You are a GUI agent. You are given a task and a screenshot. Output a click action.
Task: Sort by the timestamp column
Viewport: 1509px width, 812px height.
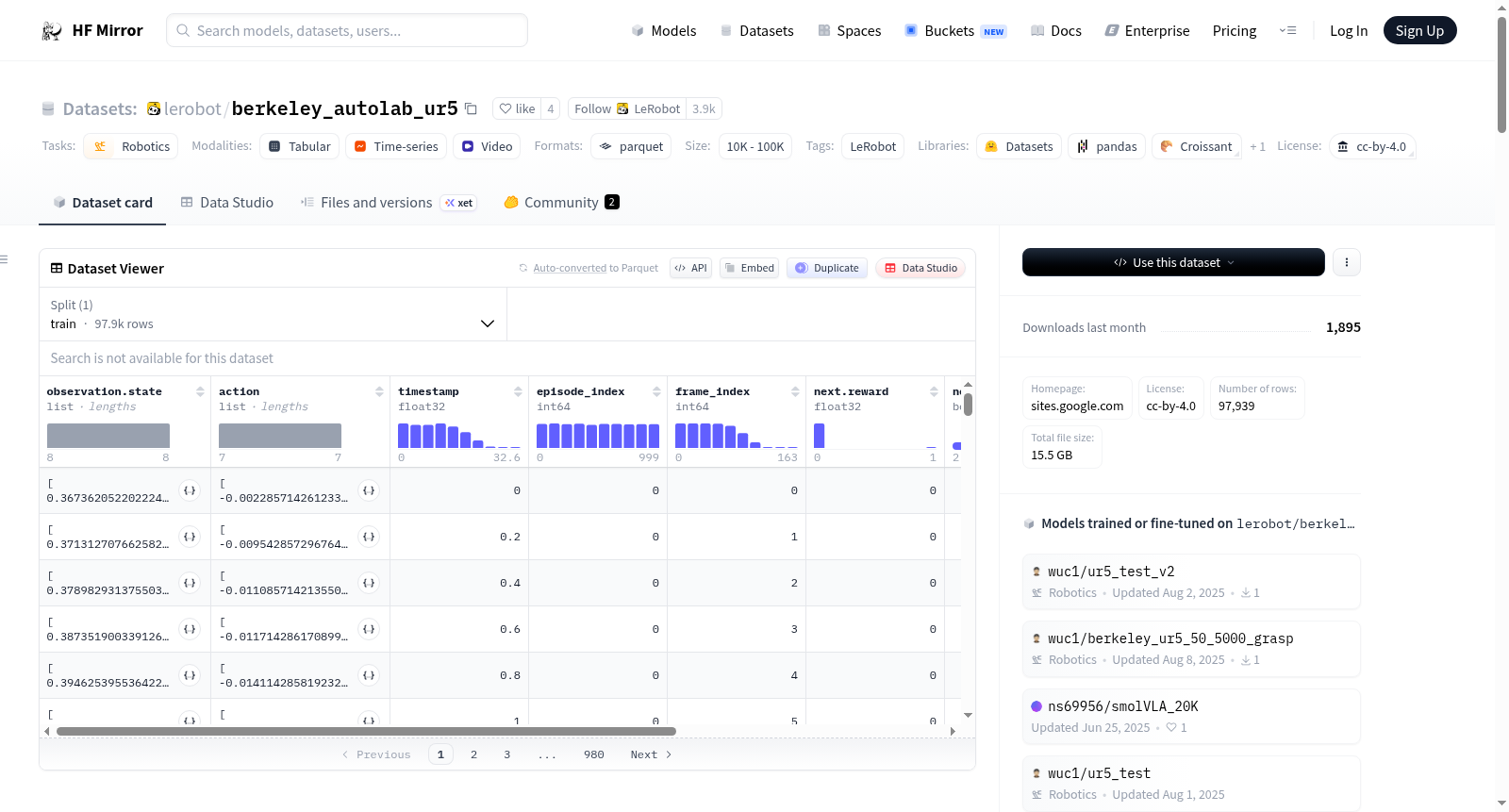(x=518, y=391)
